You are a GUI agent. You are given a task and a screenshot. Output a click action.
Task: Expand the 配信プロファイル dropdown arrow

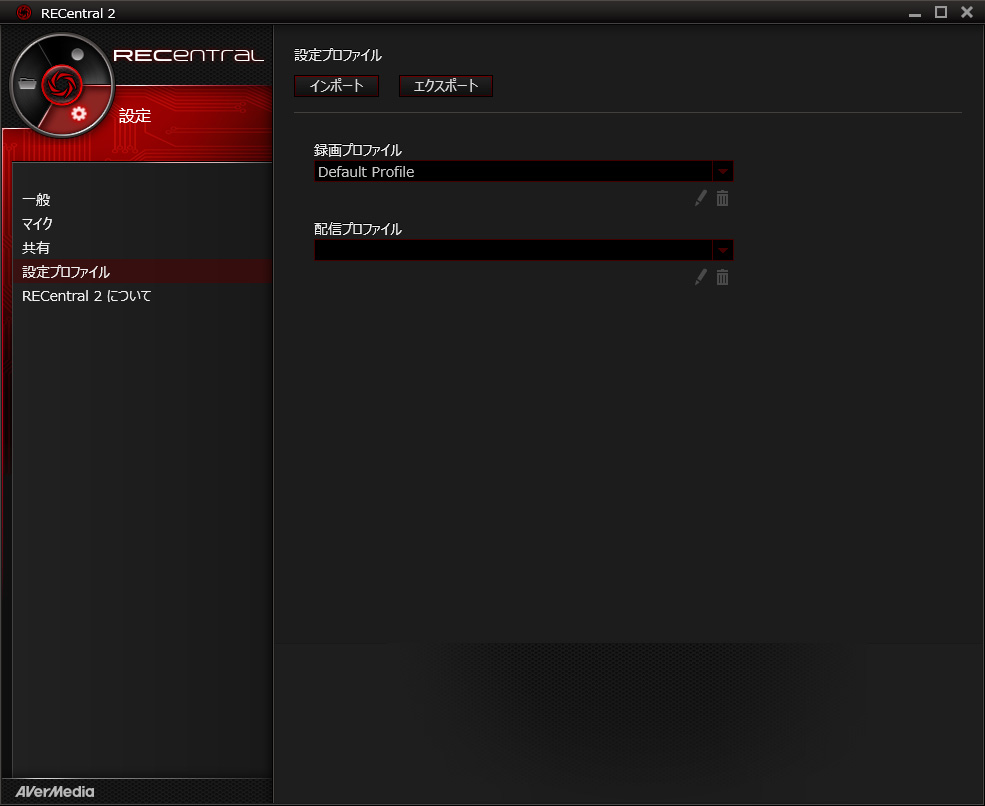coord(722,250)
